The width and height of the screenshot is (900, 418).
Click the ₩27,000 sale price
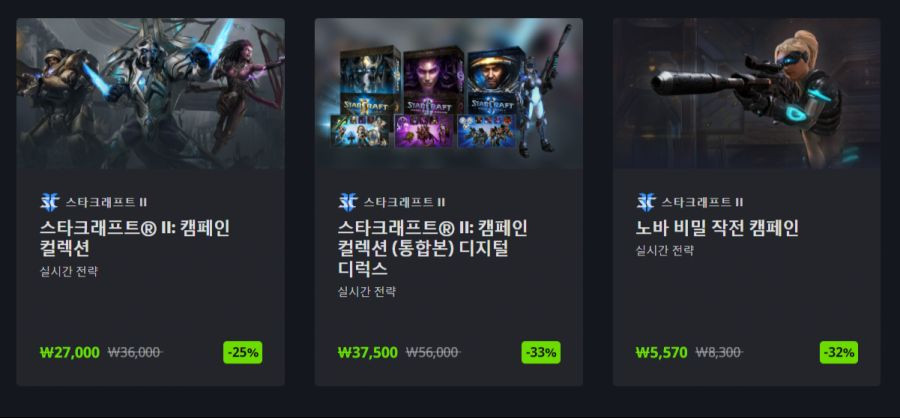[69, 353]
